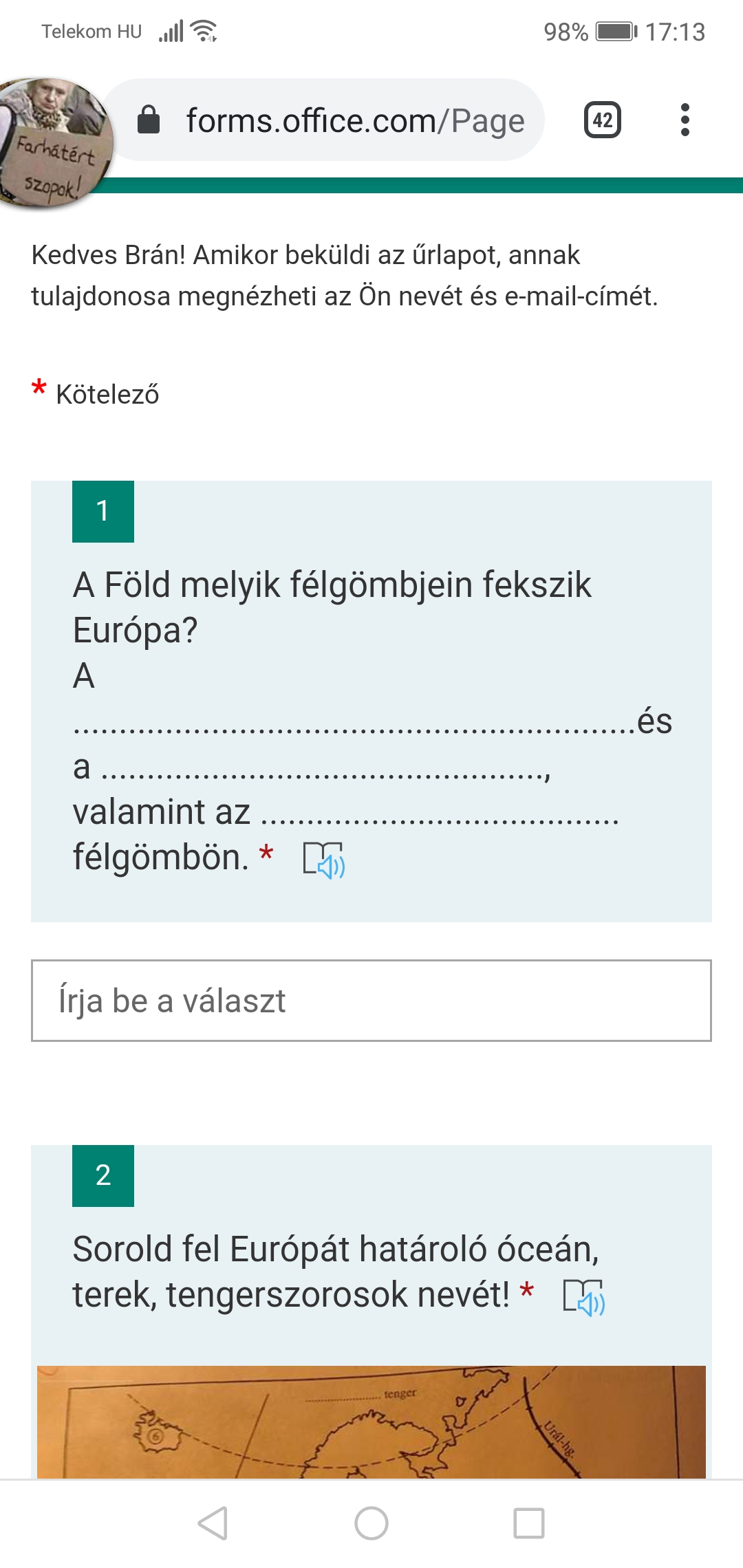Screen dimensions: 743x1568
Task: Tap the mobile signal strength icon
Action: pos(171,31)
